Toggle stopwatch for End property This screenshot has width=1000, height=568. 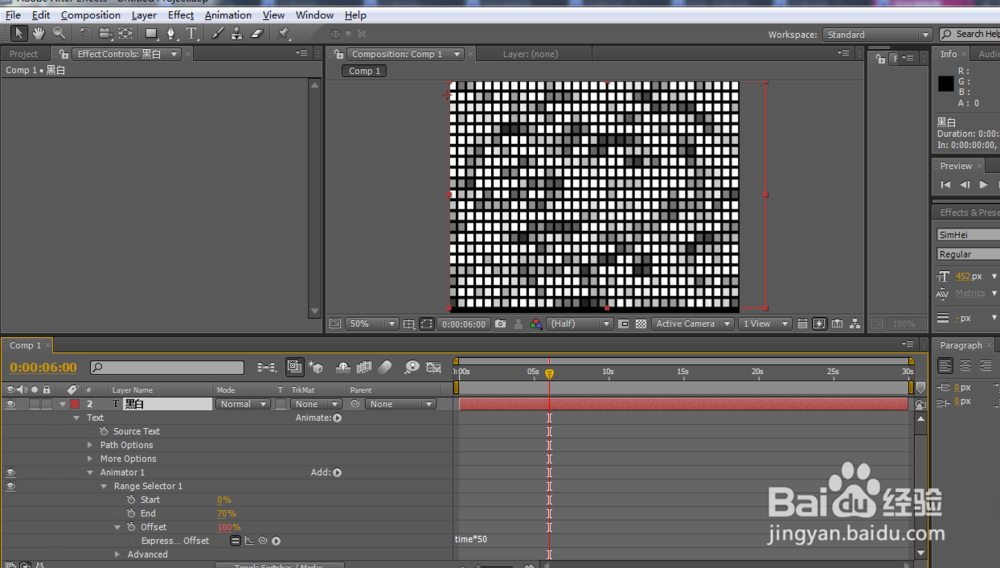131,513
